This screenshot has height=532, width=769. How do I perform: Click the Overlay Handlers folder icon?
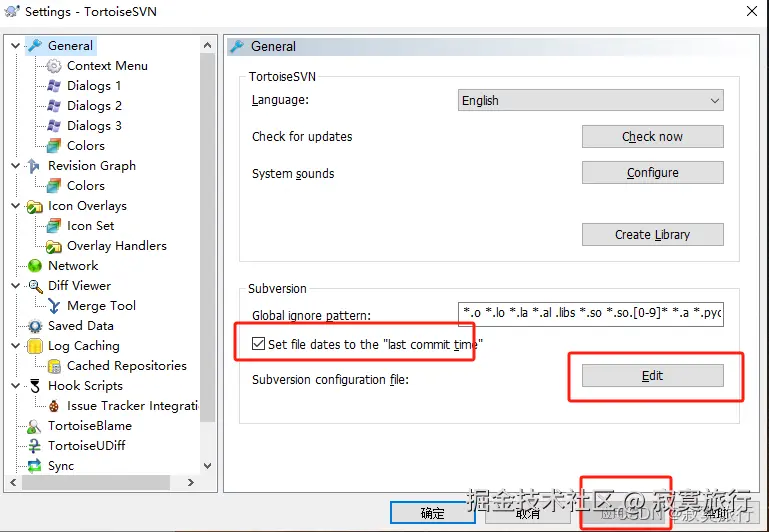54,246
